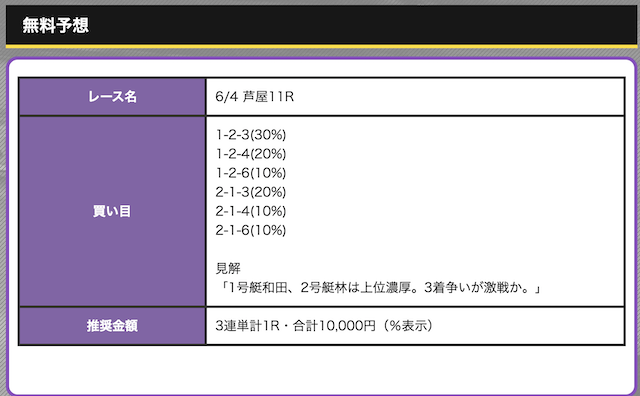The width and height of the screenshot is (640, 396).
Task: Click the yellow underline below the header
Action: point(321,47)
